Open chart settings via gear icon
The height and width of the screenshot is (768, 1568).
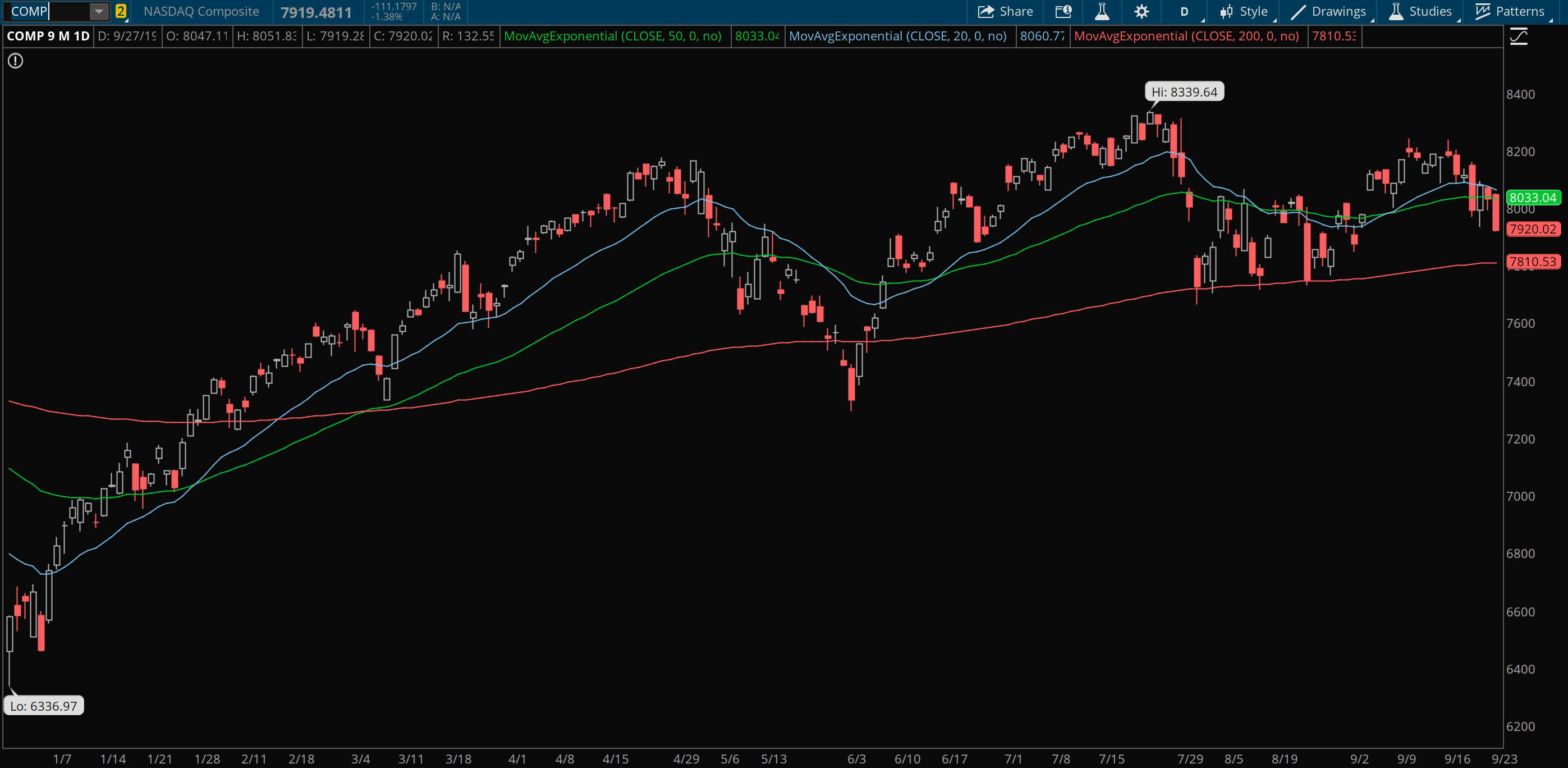(1141, 11)
